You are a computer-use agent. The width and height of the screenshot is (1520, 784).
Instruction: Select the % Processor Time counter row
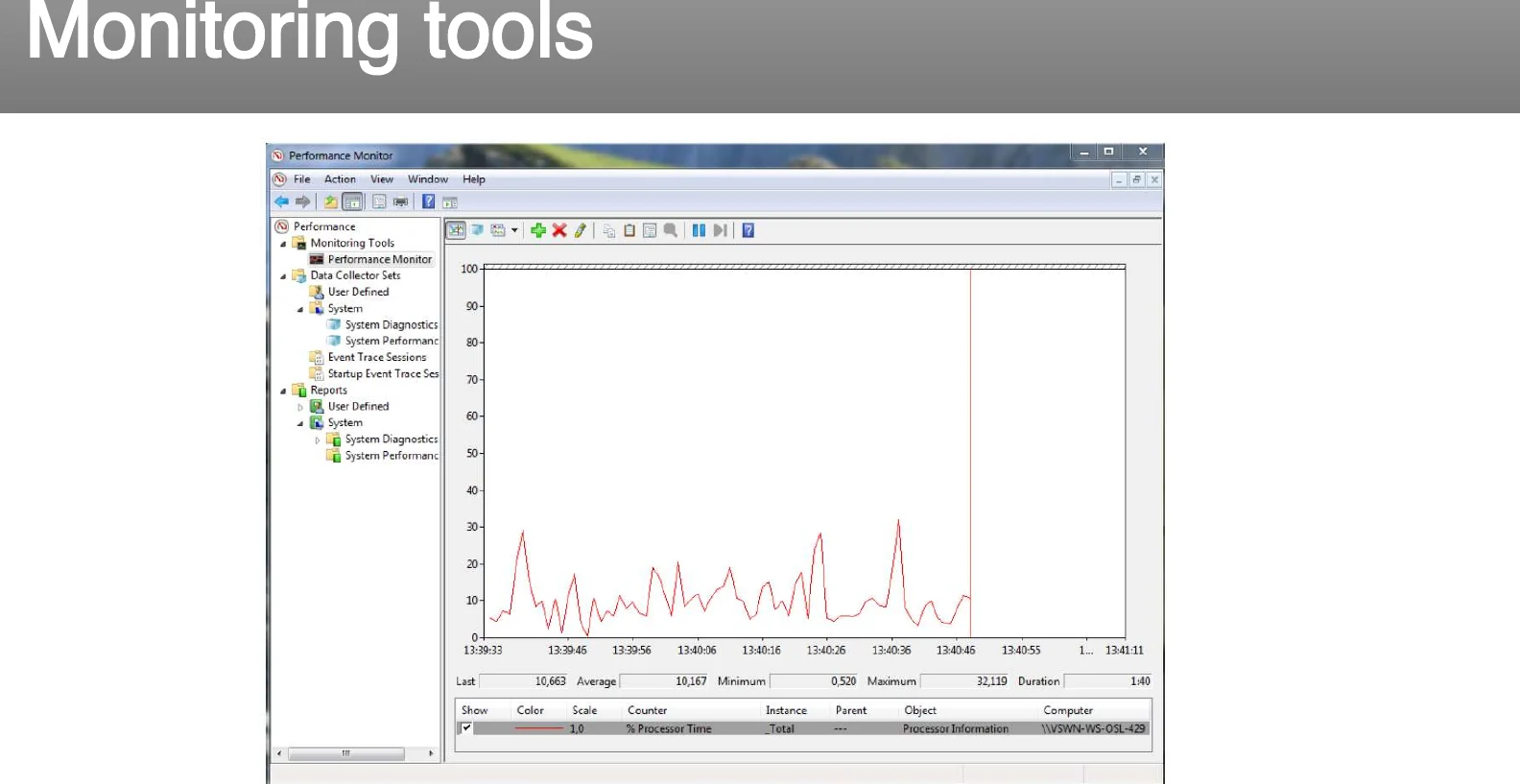[x=802, y=728]
